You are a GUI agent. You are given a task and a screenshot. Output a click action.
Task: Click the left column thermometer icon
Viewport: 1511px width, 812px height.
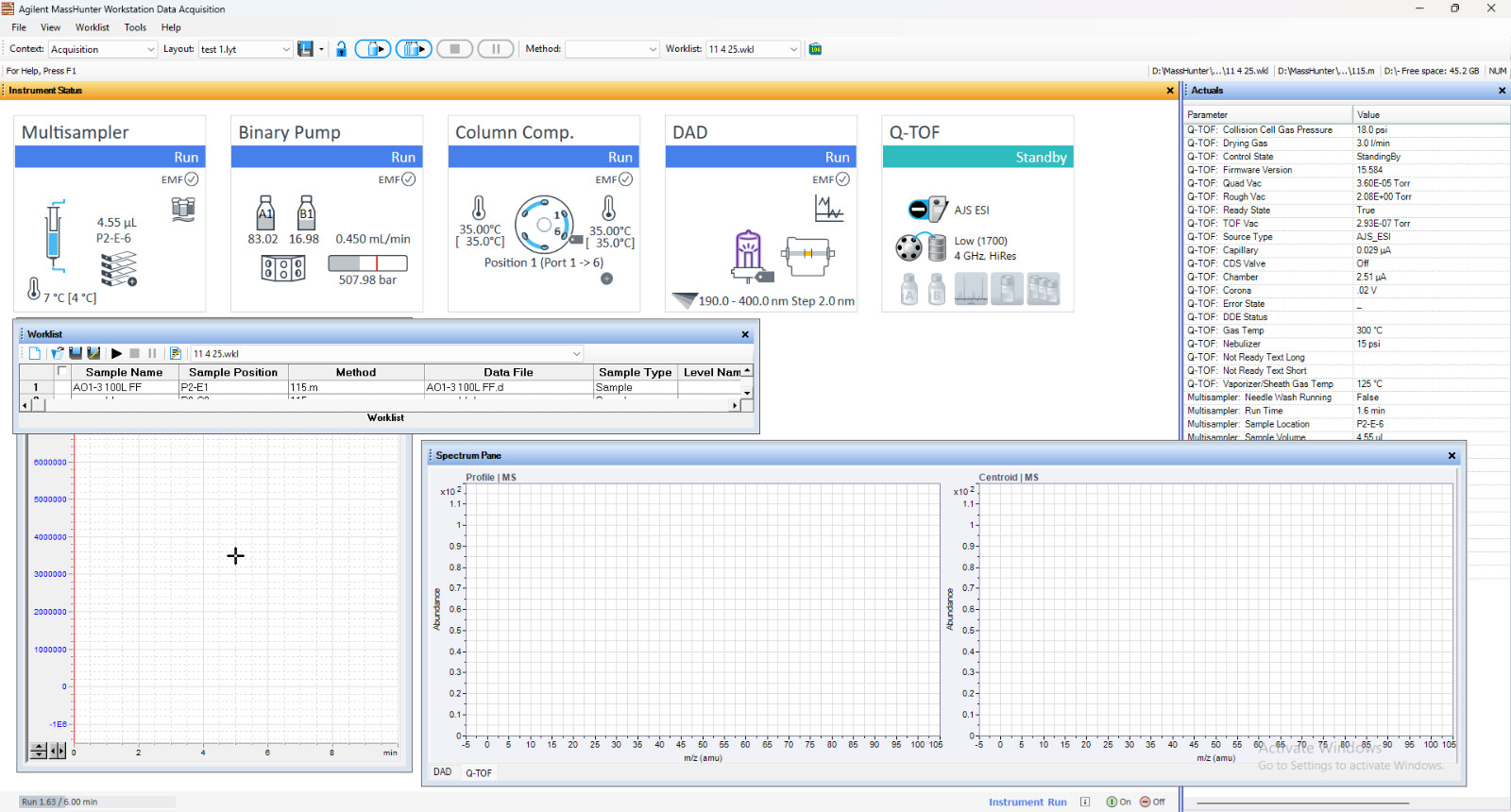click(x=479, y=208)
